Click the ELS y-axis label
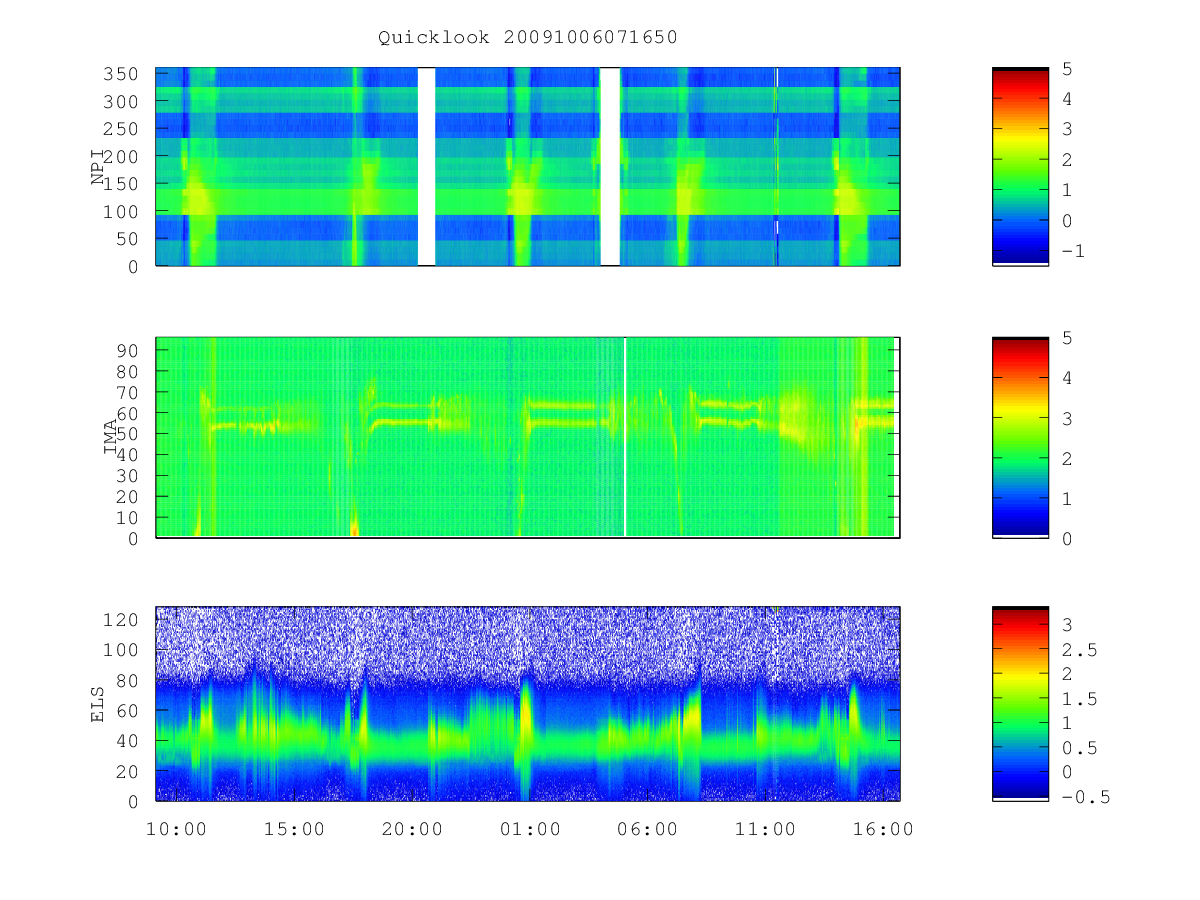This screenshot has height=900, width=1200. pos(98,704)
